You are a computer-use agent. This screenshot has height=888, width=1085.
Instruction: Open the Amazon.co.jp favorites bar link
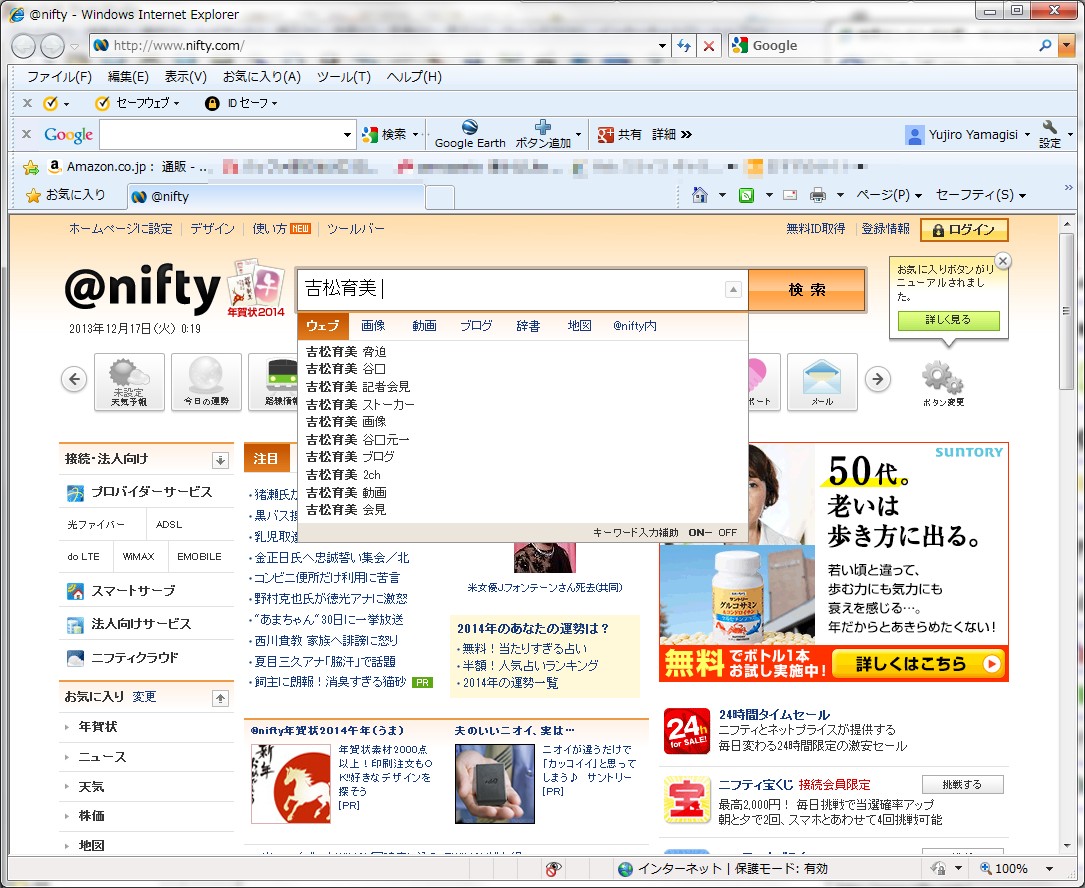[x=129, y=167]
